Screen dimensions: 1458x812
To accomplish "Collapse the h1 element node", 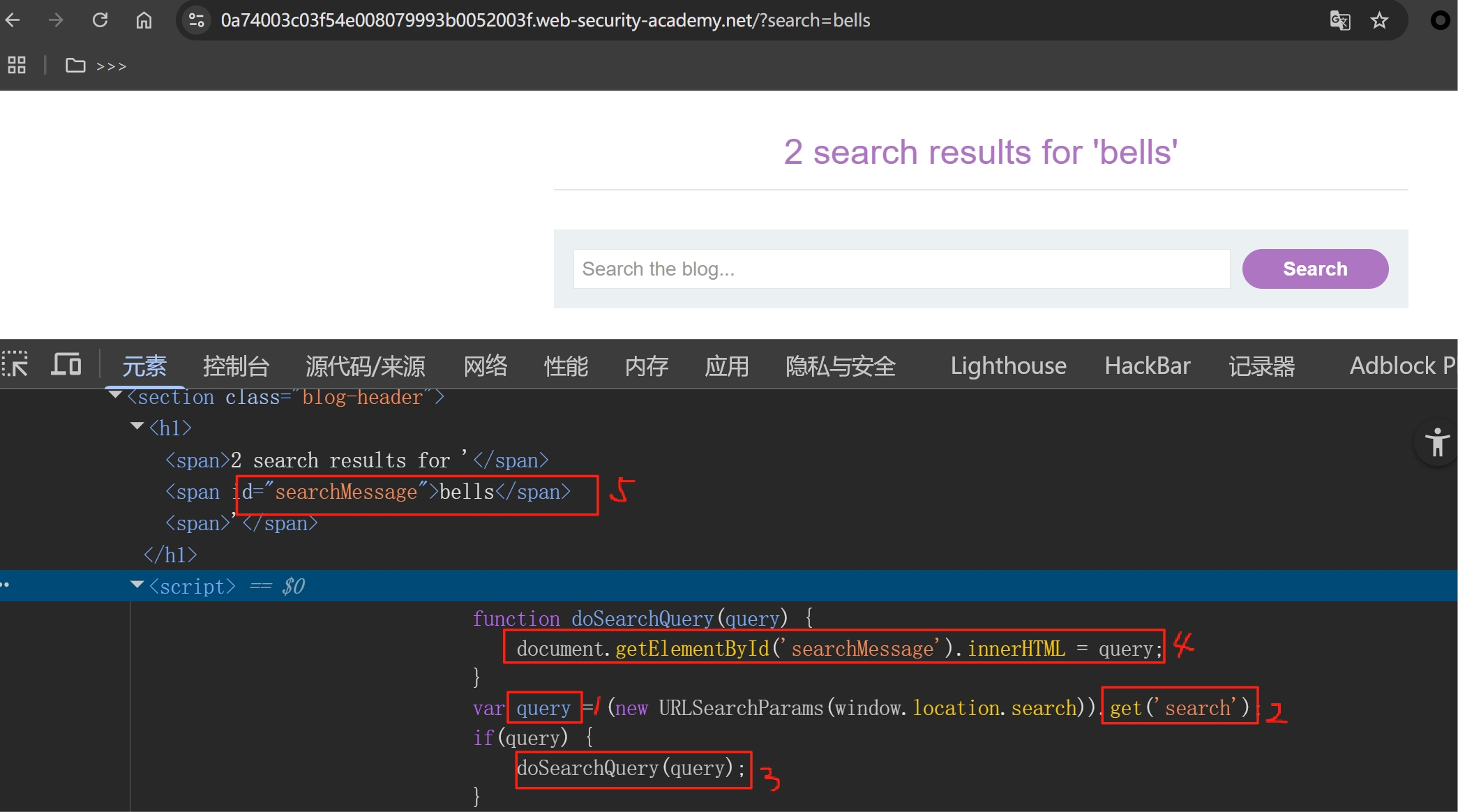I will 137,426.
